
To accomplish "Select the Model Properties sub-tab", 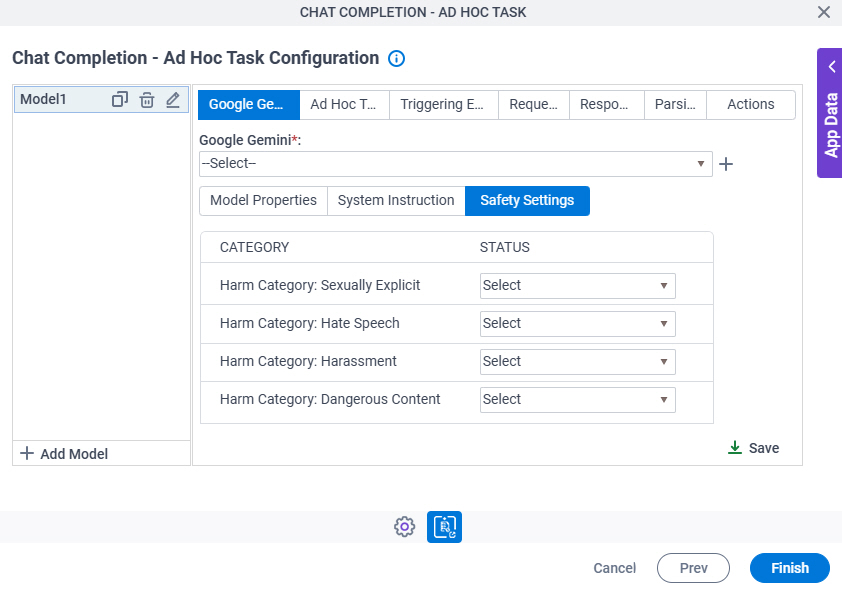I will (x=263, y=201).
